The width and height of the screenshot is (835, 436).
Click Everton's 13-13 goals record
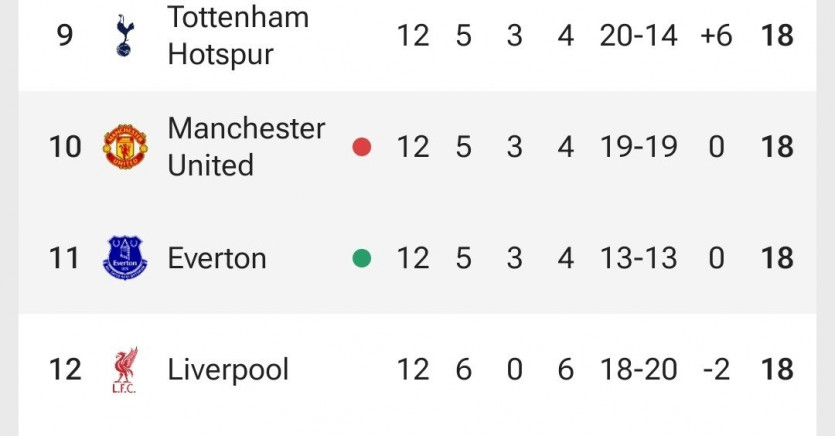pyautogui.click(x=638, y=259)
